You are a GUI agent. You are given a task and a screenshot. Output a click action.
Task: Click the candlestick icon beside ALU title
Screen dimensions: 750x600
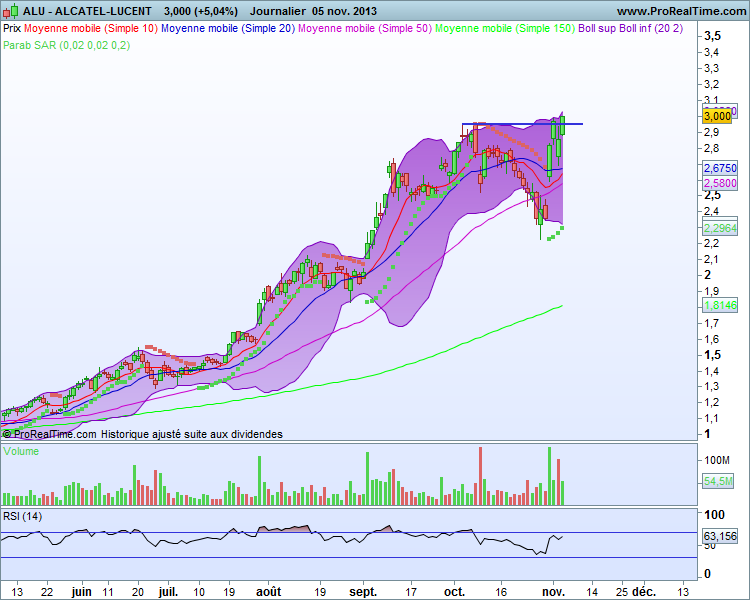pyautogui.click(x=11, y=11)
